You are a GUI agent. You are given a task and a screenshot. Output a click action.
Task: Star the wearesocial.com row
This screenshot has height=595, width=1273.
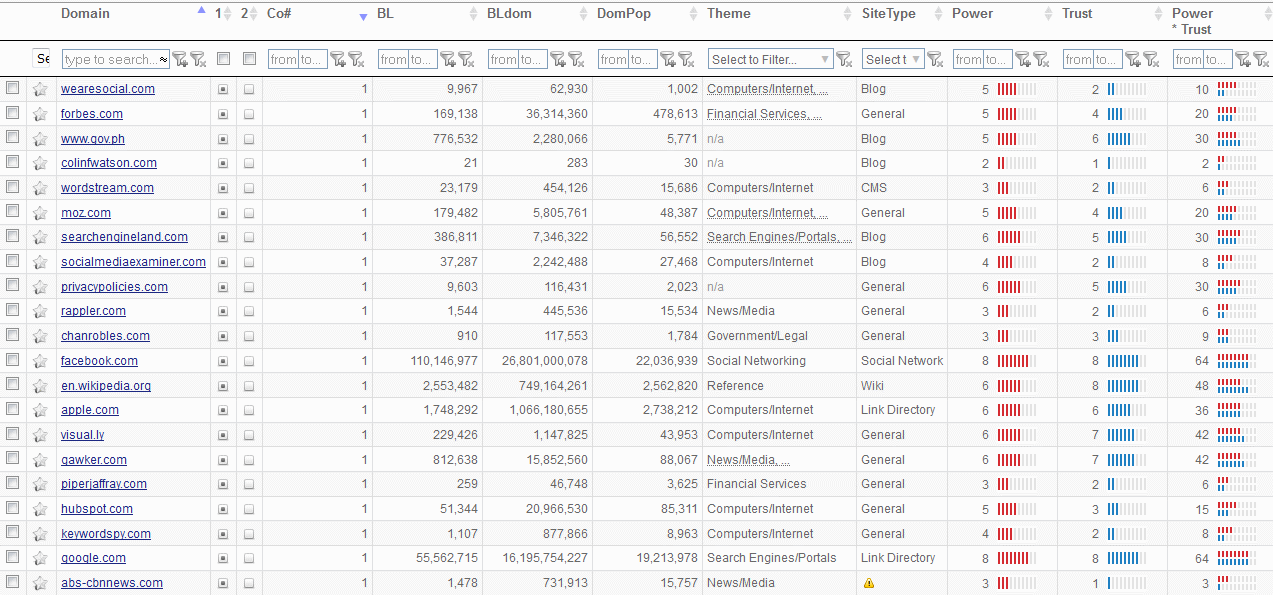40,89
